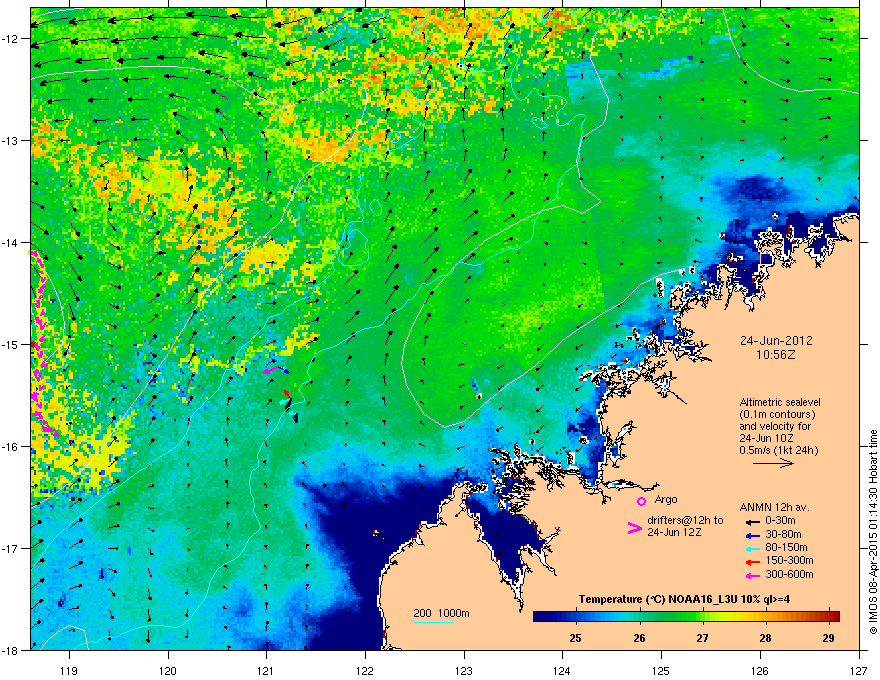Click the '10:56Z' time text
The width and height of the screenshot is (880, 680).
point(776,355)
